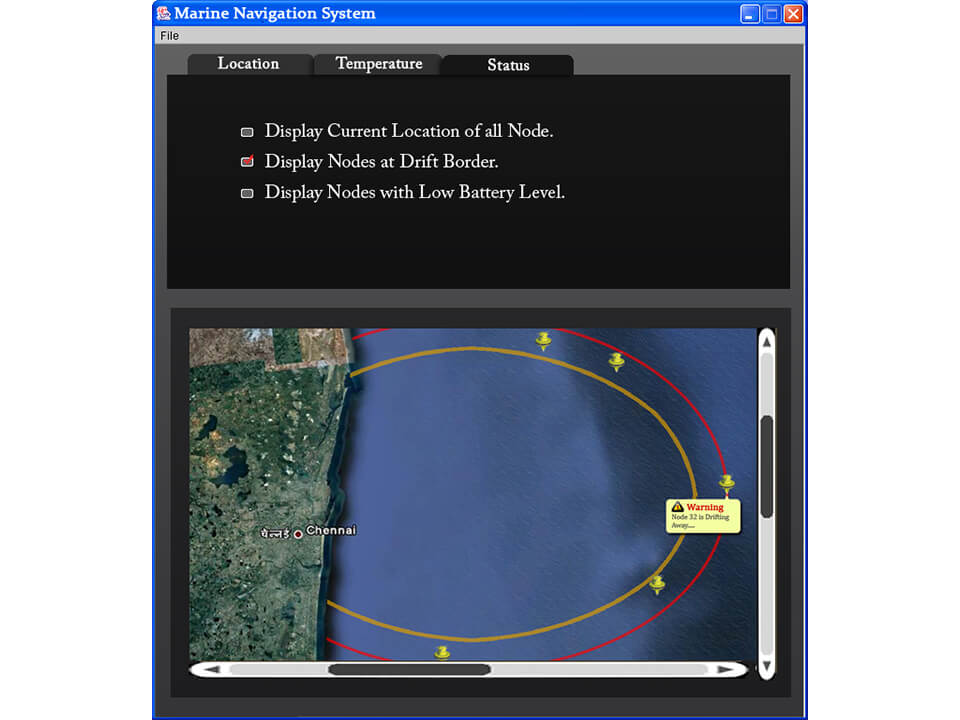This screenshot has height=720, width=960.
Task: Click the warning triangle icon in the popup
Action: tap(677, 507)
